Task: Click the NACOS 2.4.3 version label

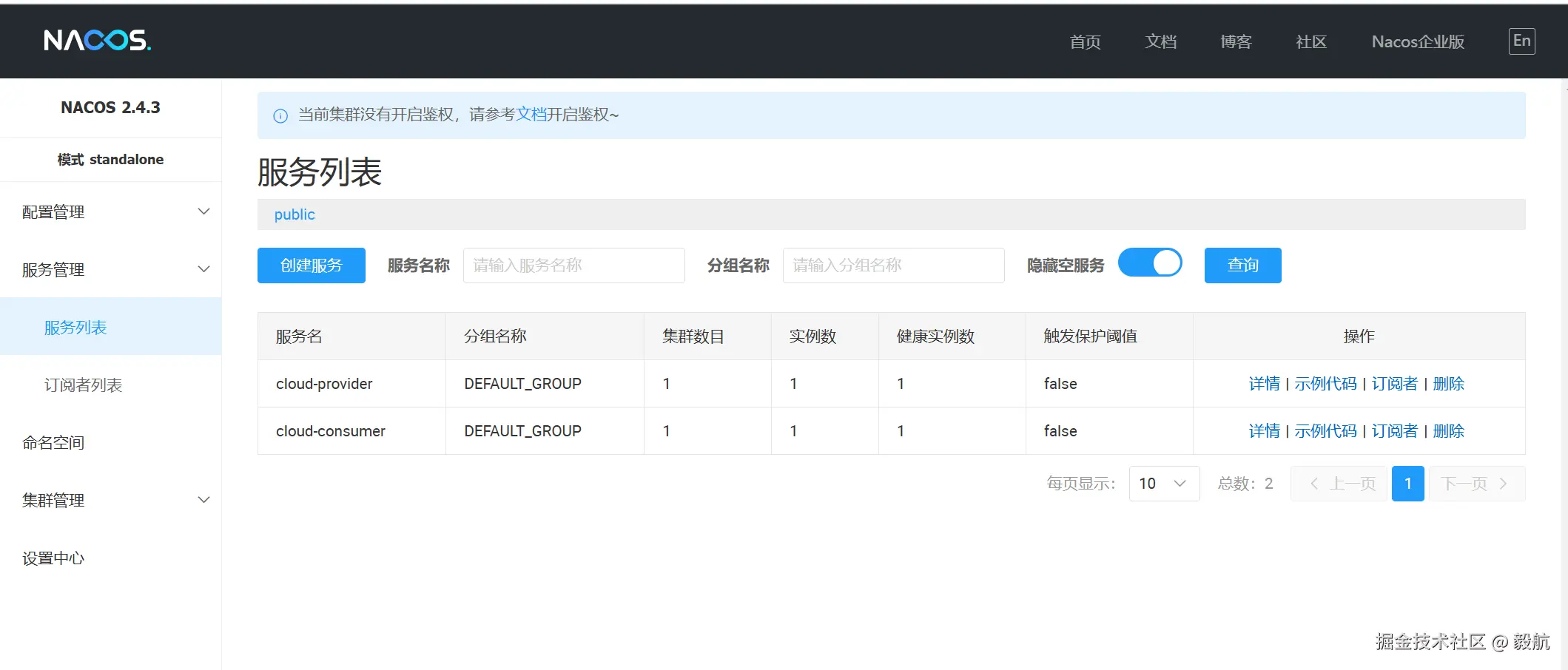Action: (x=110, y=108)
